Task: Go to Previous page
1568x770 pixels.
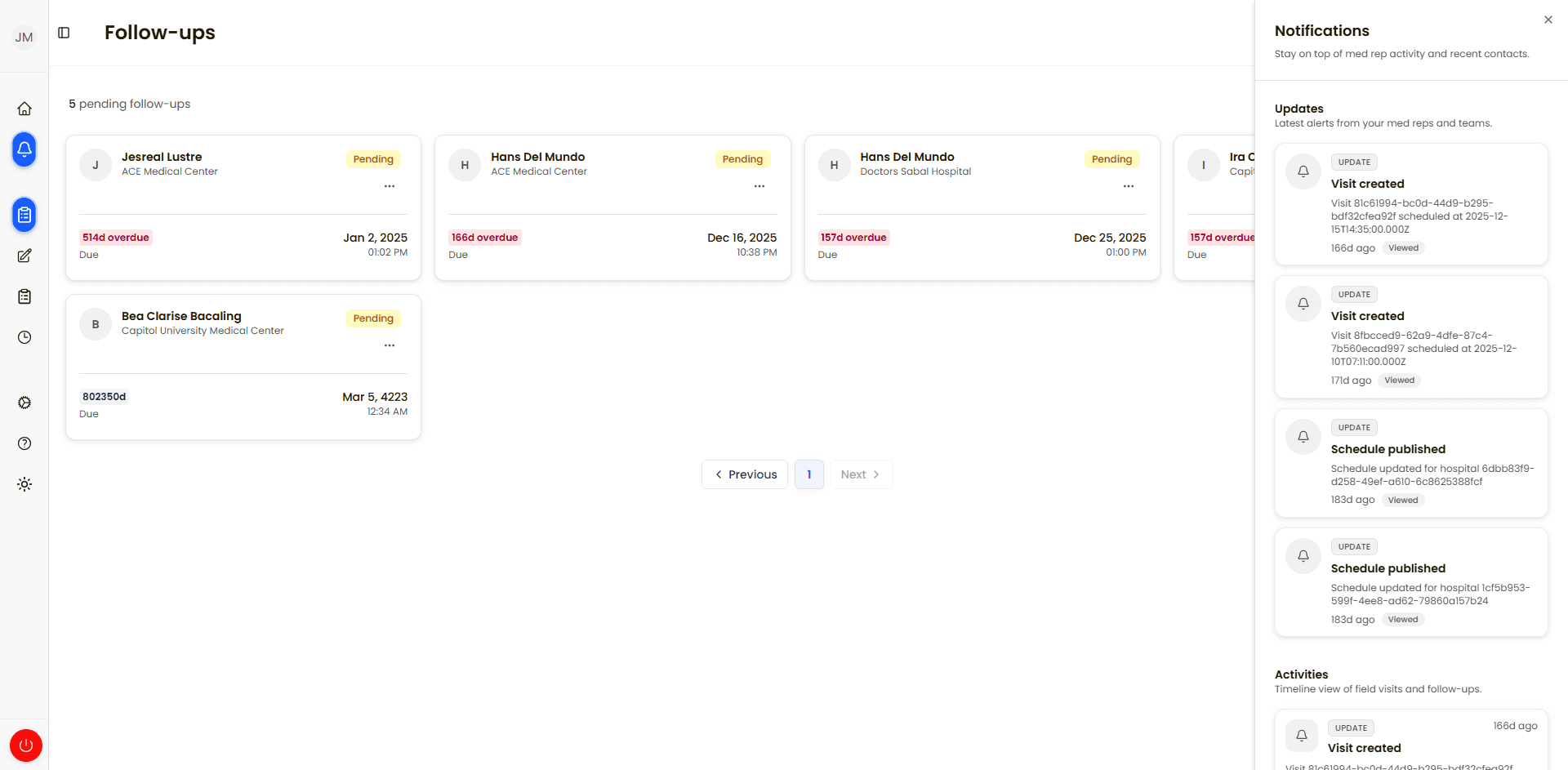Action: click(745, 474)
